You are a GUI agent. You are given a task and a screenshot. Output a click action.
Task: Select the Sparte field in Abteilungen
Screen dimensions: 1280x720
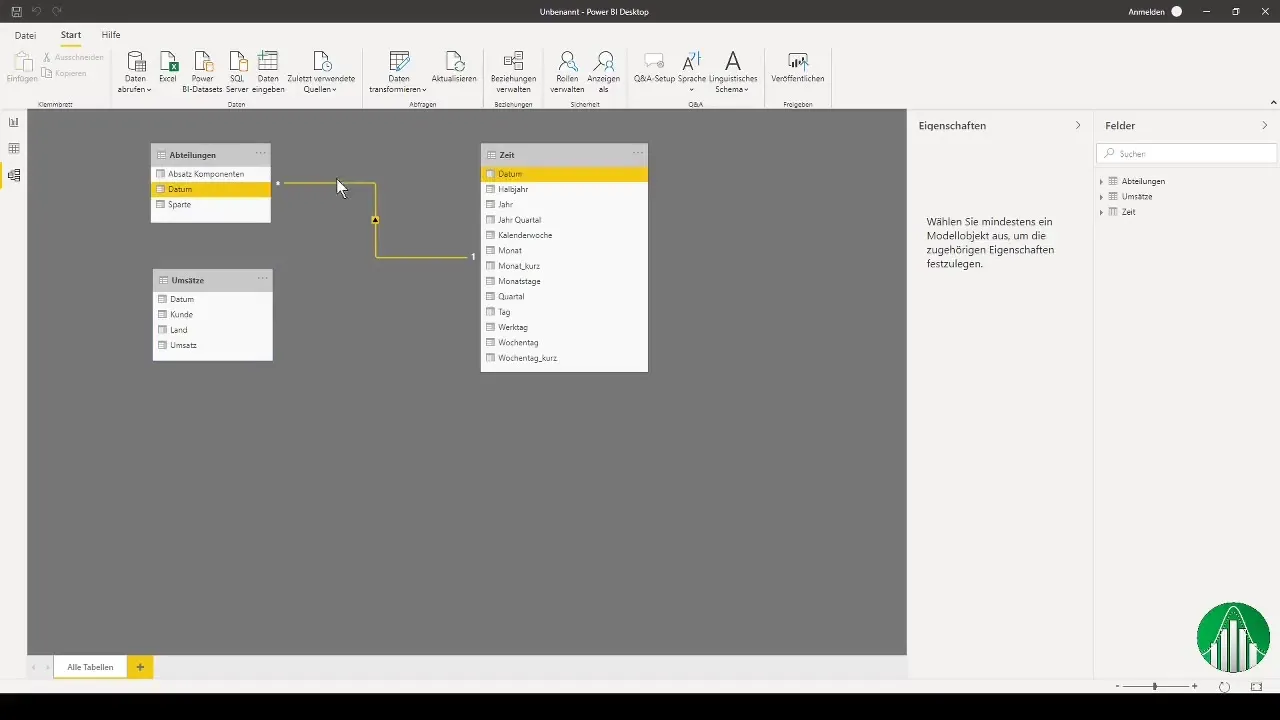[x=211, y=204]
